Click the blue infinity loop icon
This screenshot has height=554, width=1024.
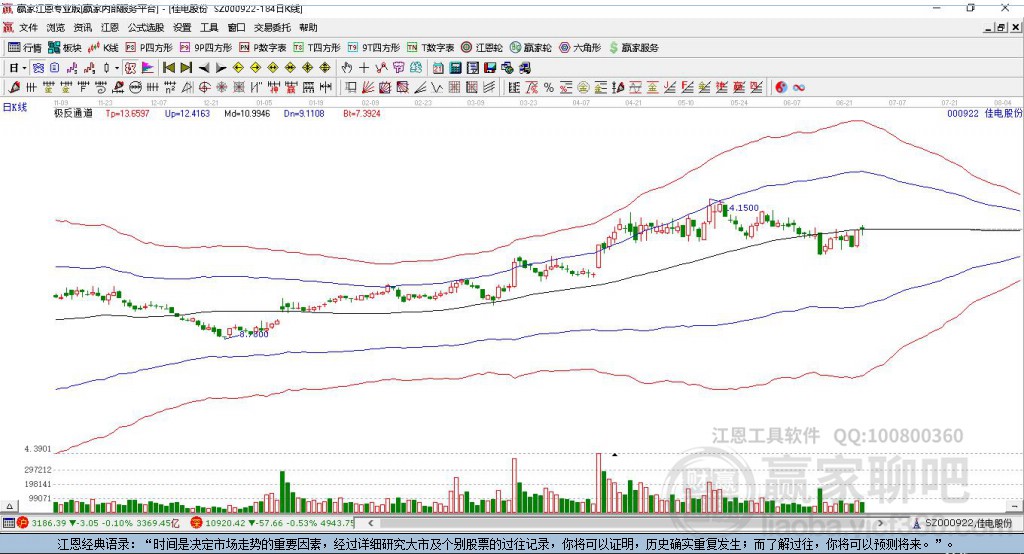[799, 88]
